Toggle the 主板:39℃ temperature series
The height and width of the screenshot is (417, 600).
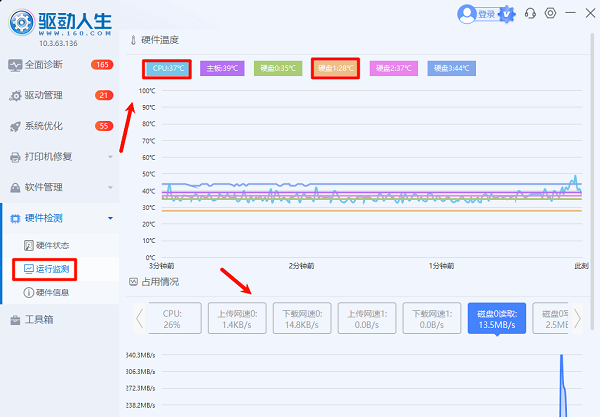tap(222, 68)
